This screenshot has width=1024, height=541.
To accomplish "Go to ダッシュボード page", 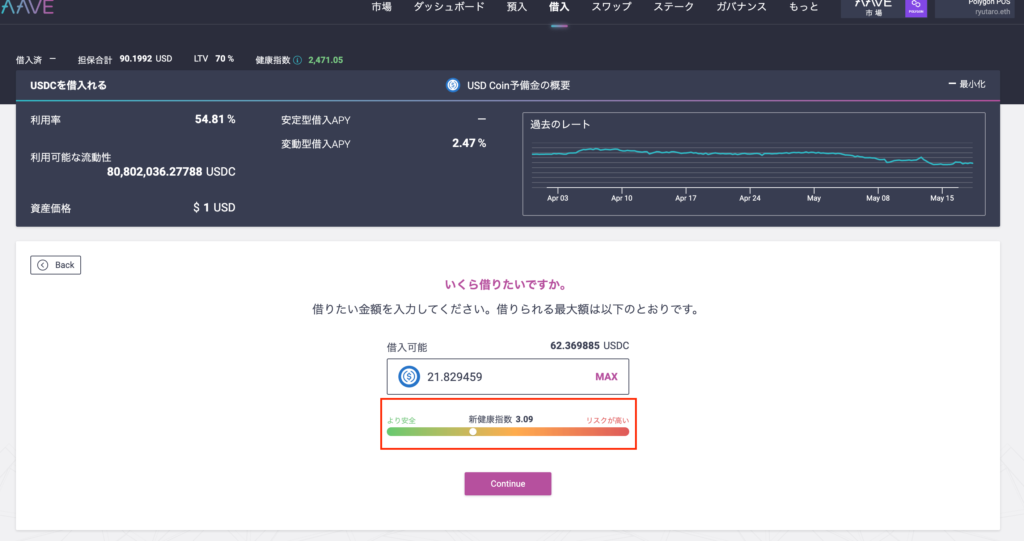I will 449,7.
